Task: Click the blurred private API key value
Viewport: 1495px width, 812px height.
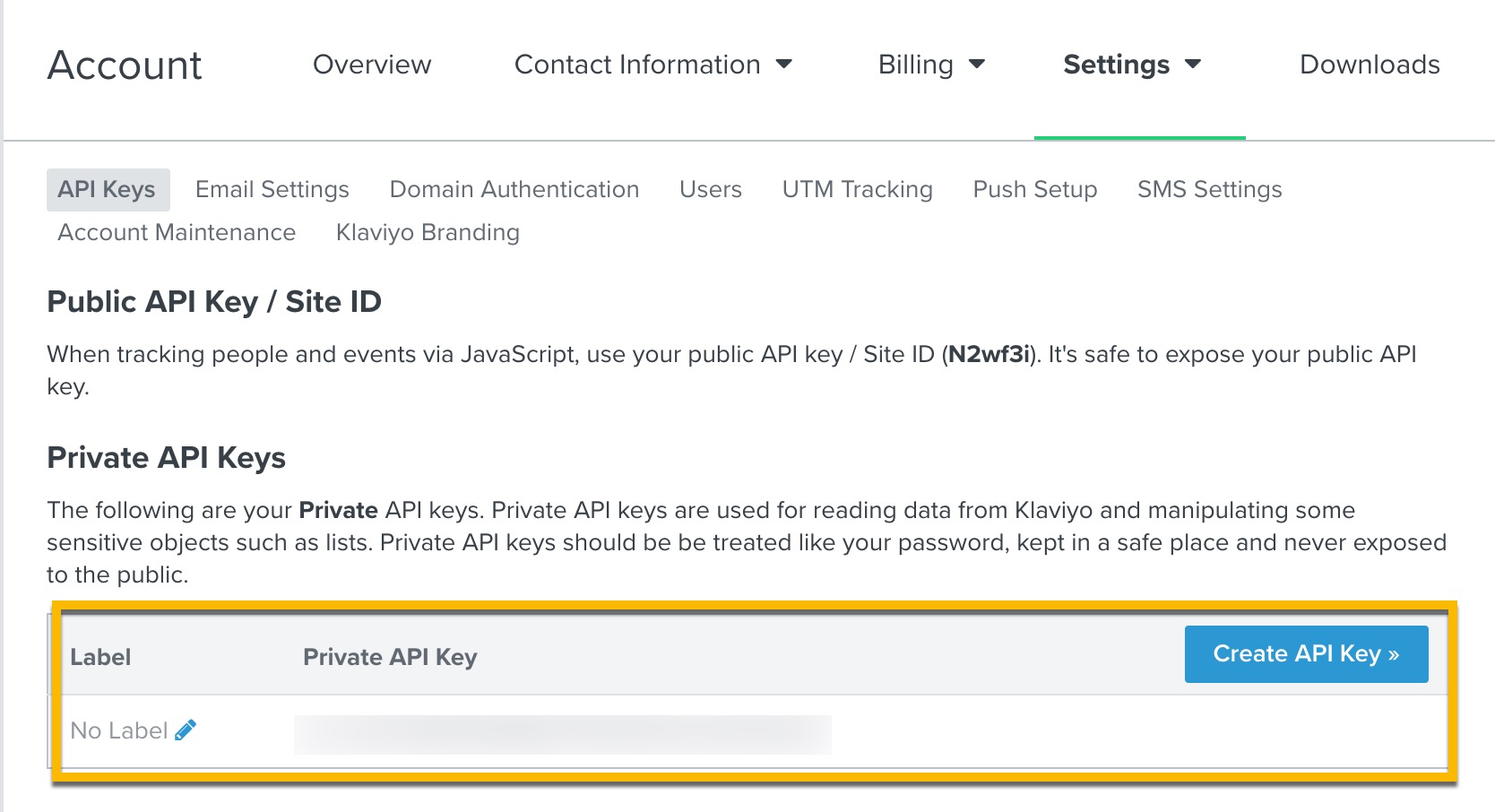Action: pyautogui.click(x=563, y=734)
